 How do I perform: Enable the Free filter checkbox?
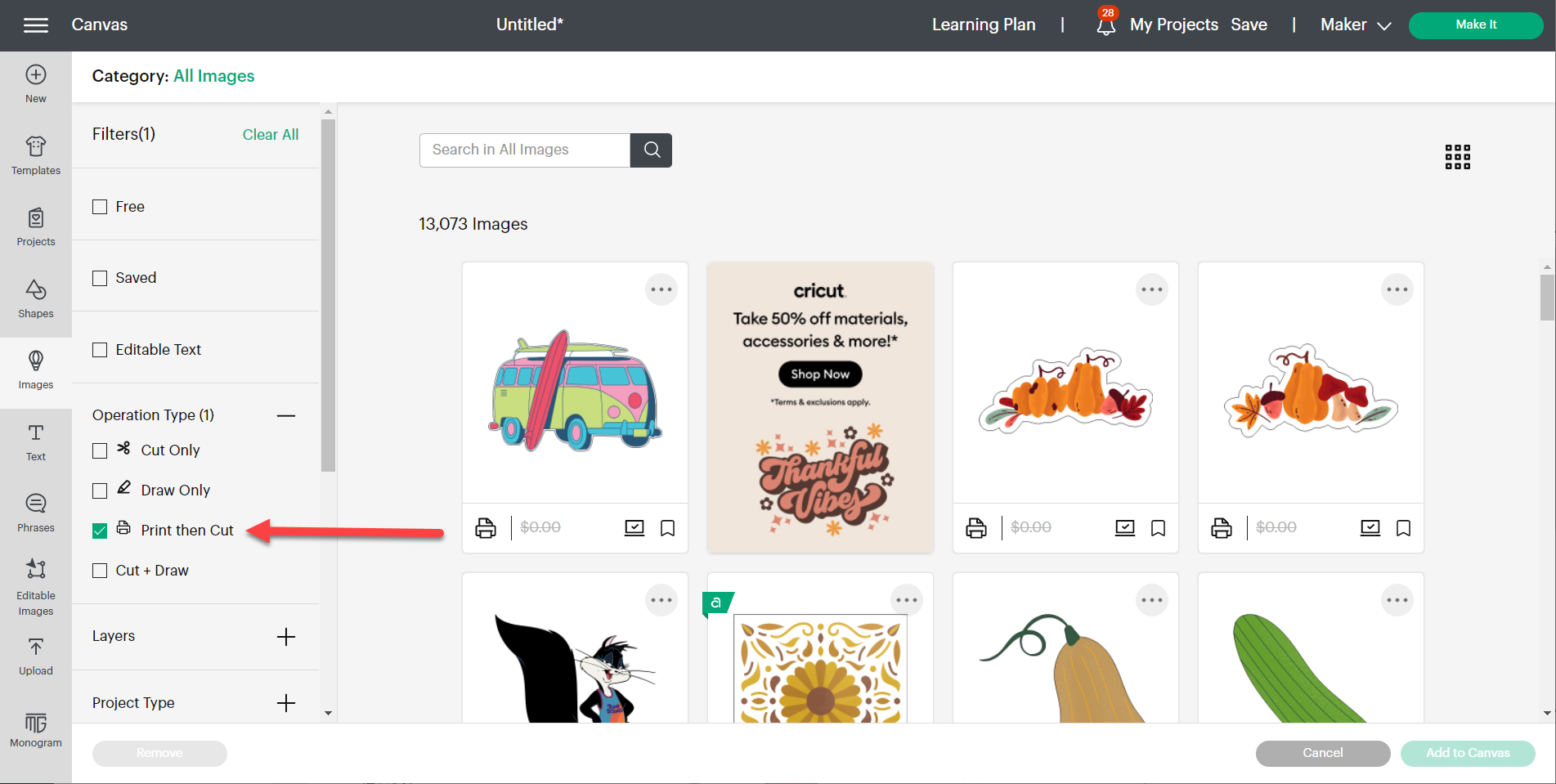[100, 207]
